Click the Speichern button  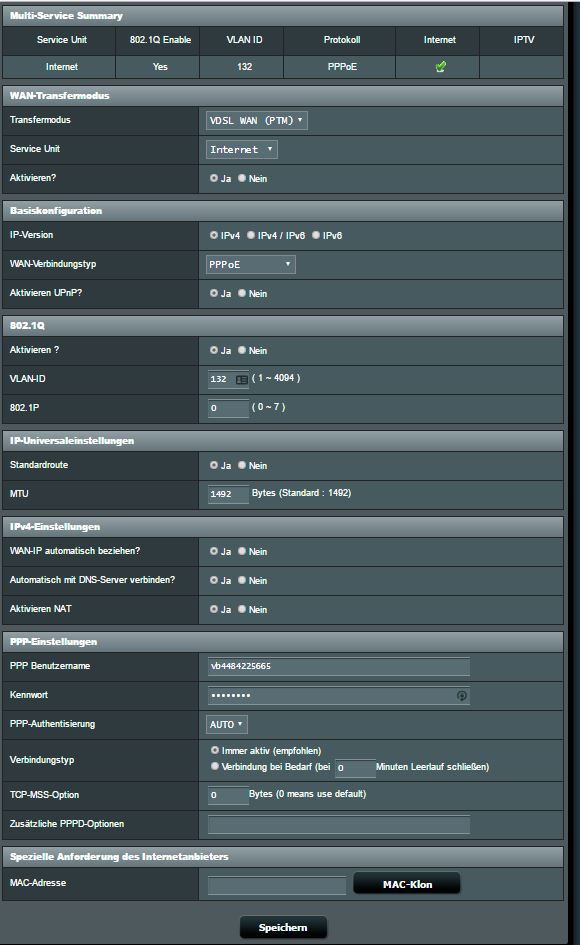pos(283,928)
